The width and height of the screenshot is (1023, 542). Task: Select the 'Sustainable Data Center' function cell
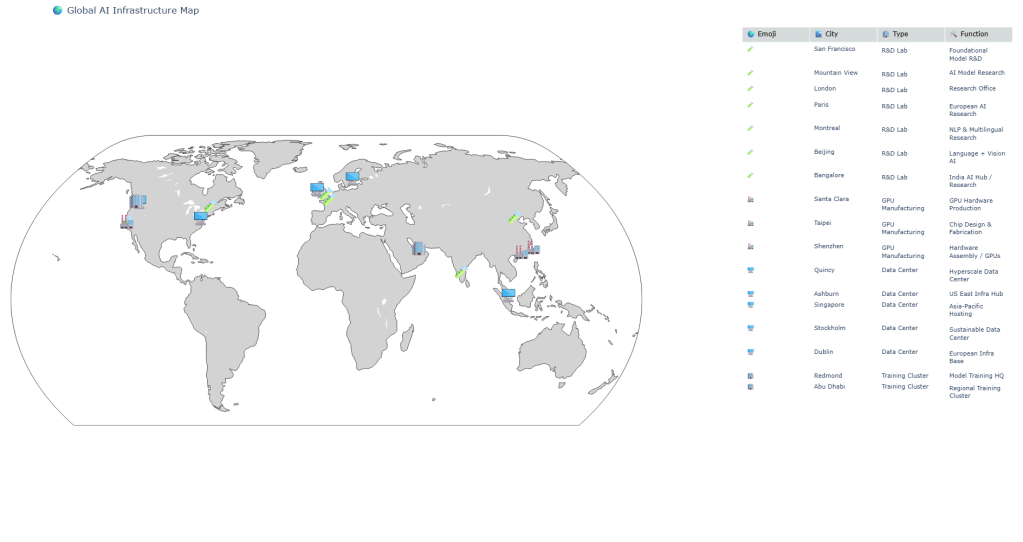[975, 333]
